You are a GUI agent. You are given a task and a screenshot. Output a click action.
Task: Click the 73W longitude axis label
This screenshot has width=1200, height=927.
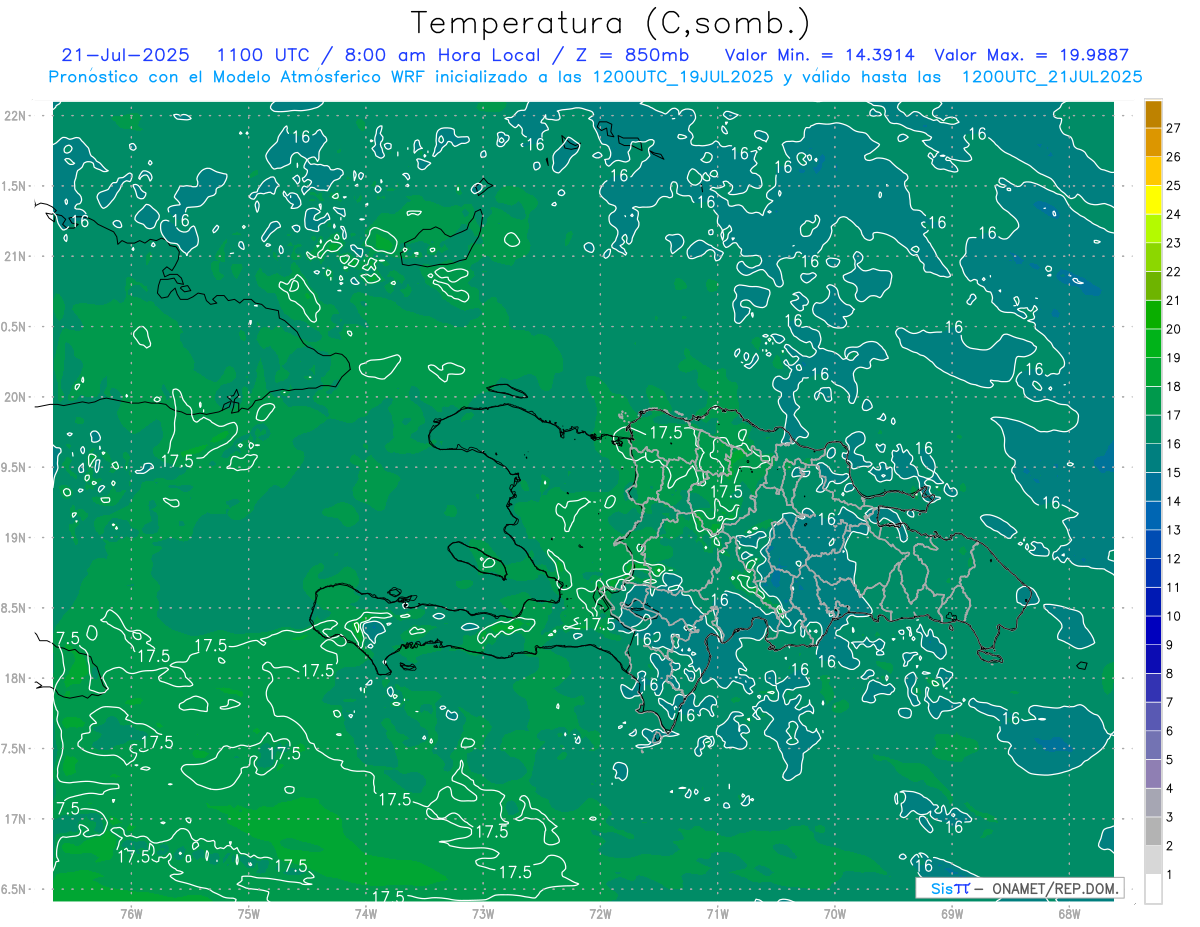click(483, 914)
